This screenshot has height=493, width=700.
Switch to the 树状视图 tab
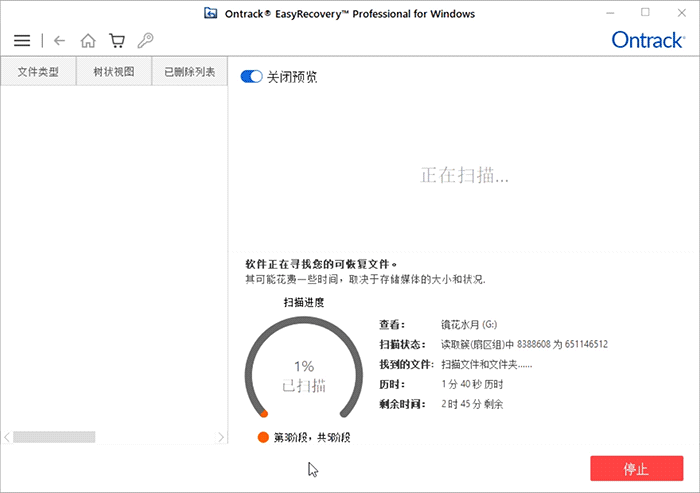(x=114, y=71)
